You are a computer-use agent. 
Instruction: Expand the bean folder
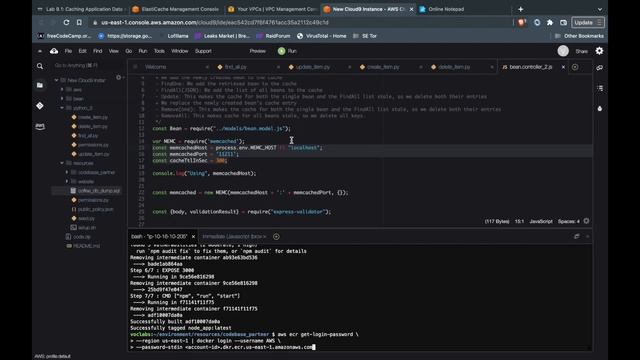point(62,99)
